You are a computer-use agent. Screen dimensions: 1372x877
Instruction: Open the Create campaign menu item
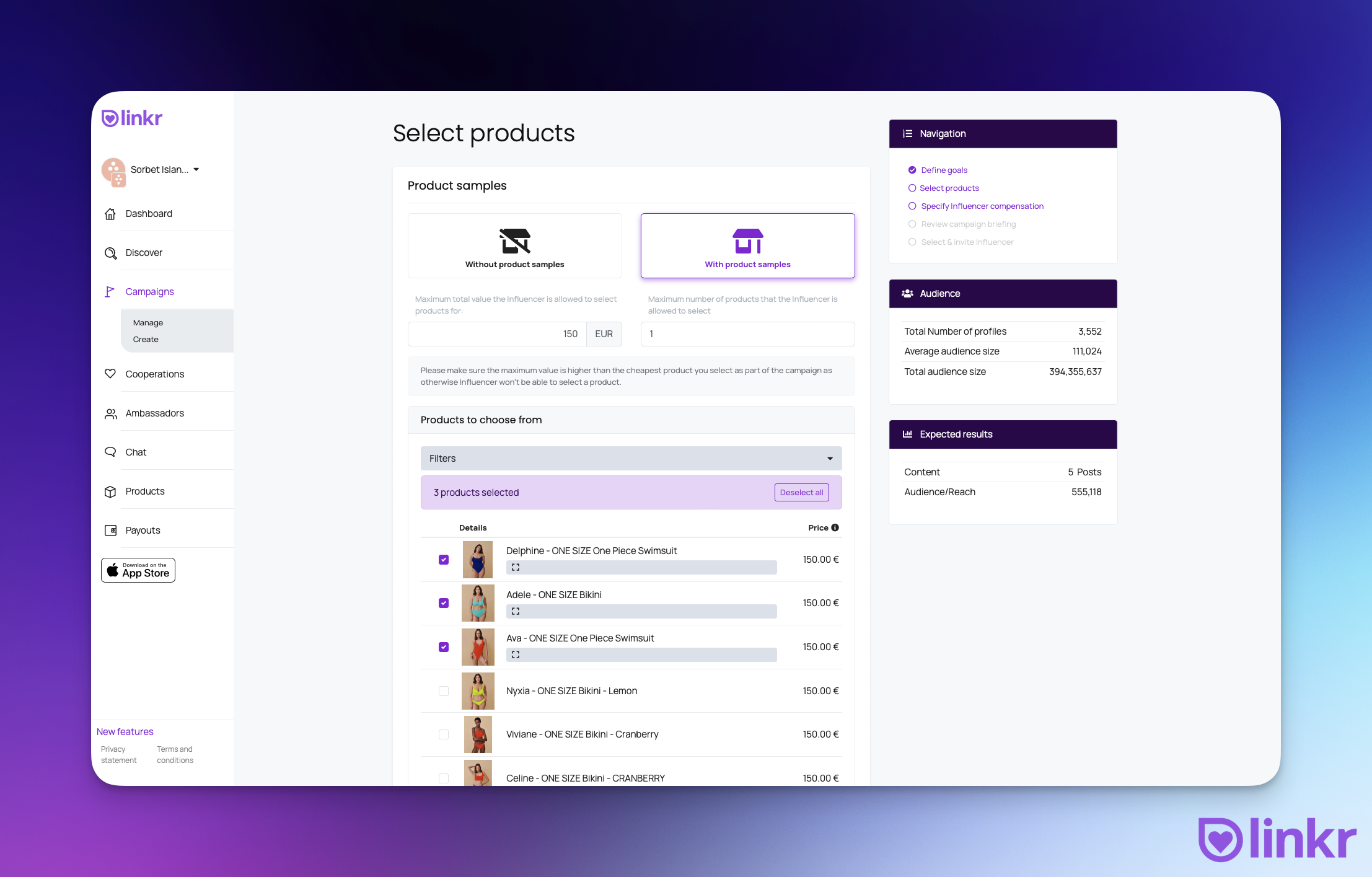[x=146, y=339]
